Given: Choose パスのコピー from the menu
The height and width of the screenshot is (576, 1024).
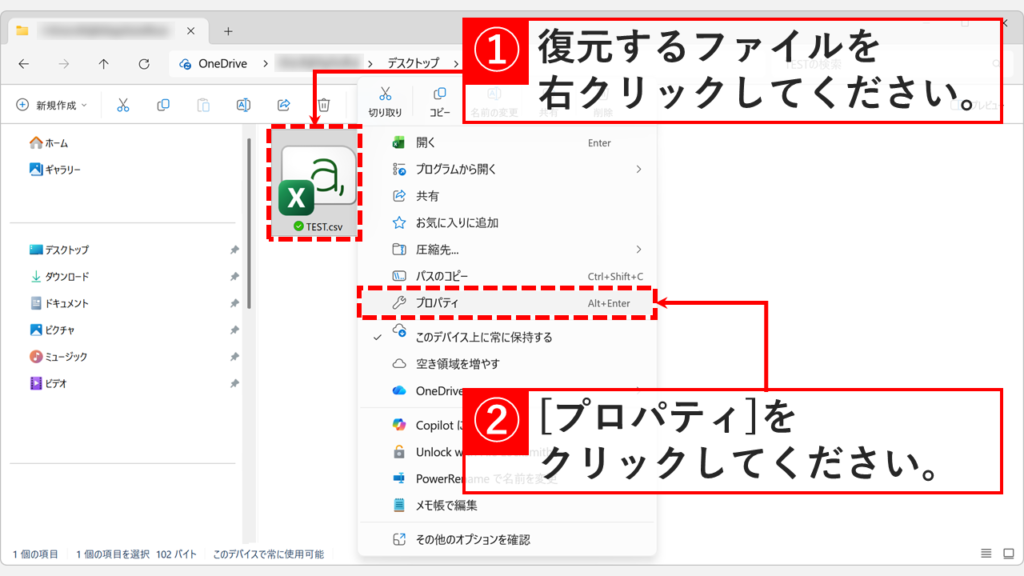Looking at the screenshot, I should tap(506, 276).
